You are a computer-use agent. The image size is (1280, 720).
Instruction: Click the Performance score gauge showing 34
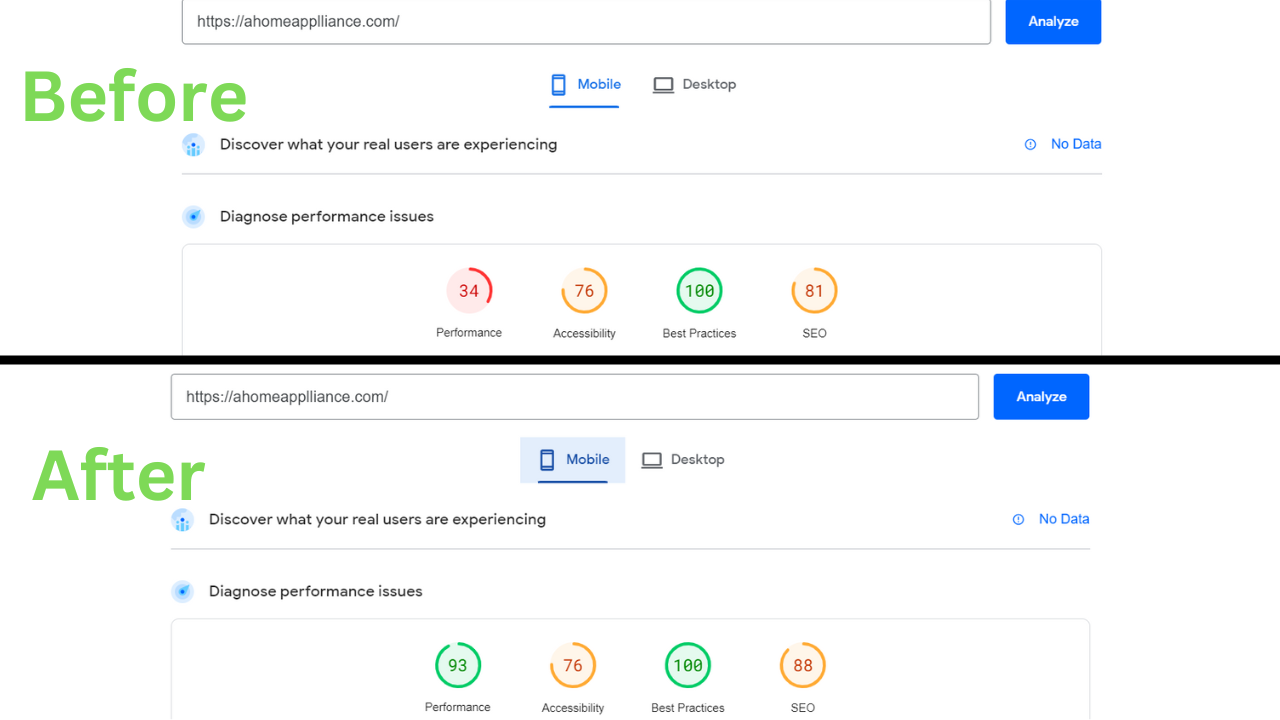(469, 290)
